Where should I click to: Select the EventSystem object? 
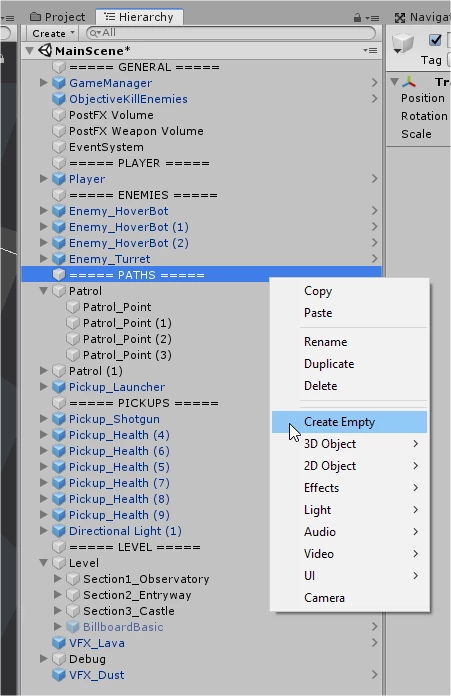pyautogui.click(x=106, y=147)
